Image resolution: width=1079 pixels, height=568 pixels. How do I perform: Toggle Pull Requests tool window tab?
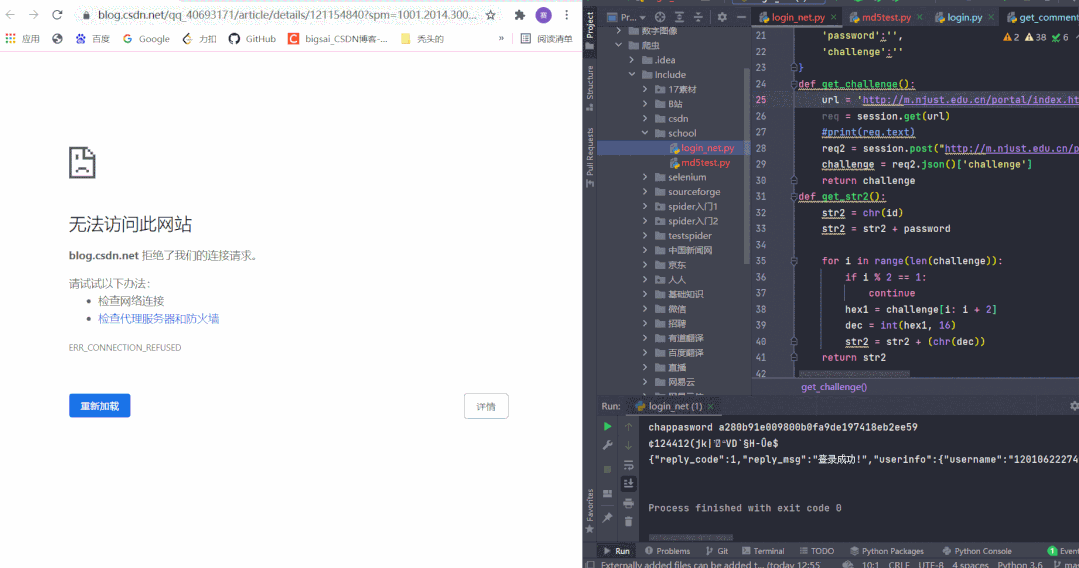(590, 157)
